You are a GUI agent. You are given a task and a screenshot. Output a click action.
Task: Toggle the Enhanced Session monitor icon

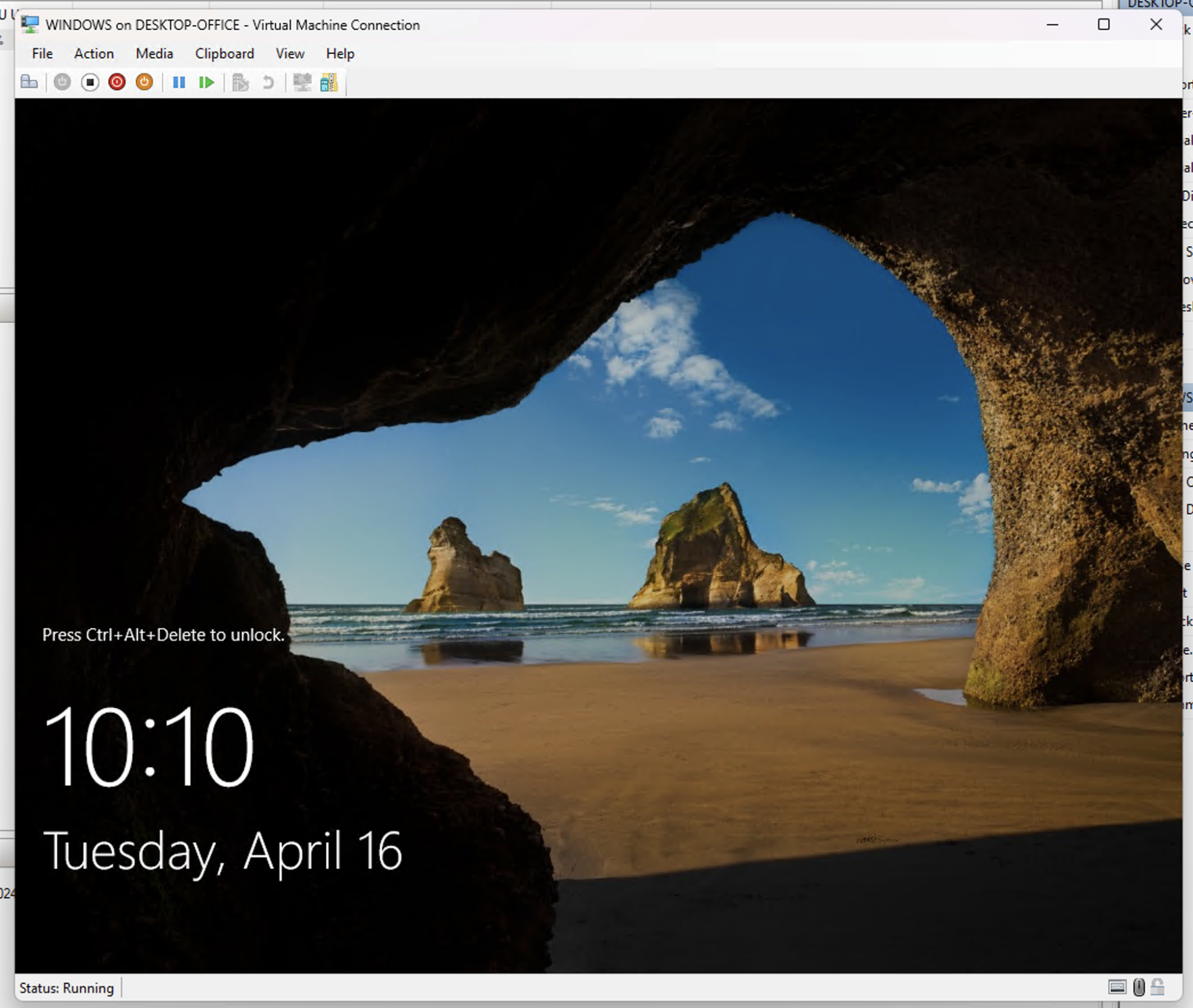(302, 82)
